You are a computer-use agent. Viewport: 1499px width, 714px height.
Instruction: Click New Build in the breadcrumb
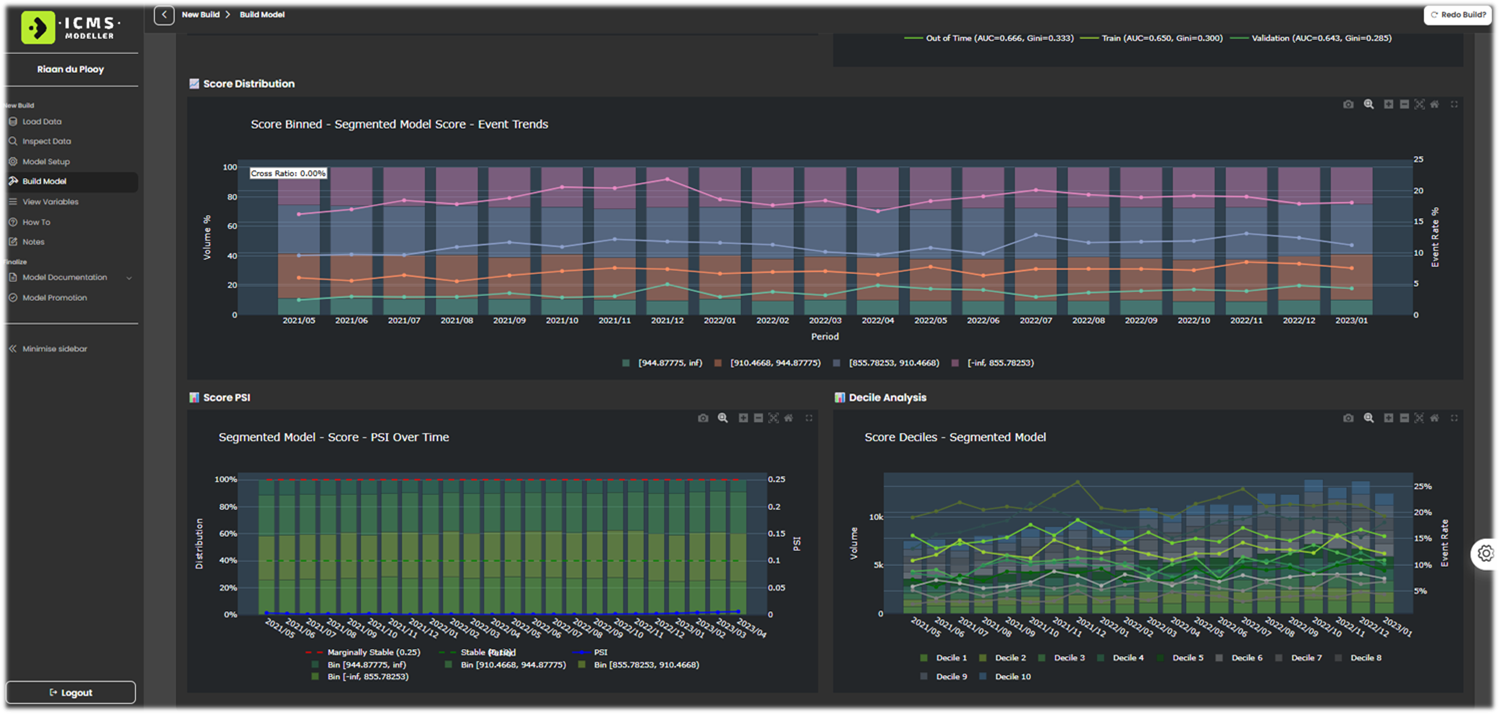pyautogui.click(x=198, y=15)
